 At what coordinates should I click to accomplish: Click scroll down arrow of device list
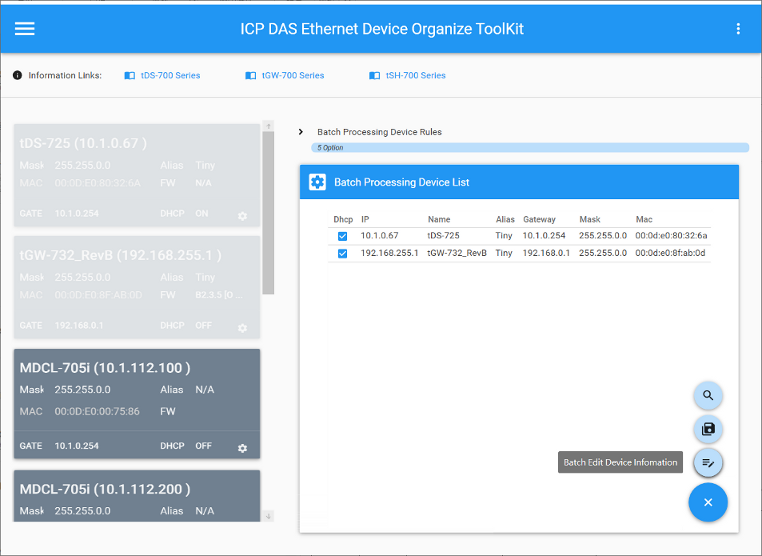click(x=268, y=516)
